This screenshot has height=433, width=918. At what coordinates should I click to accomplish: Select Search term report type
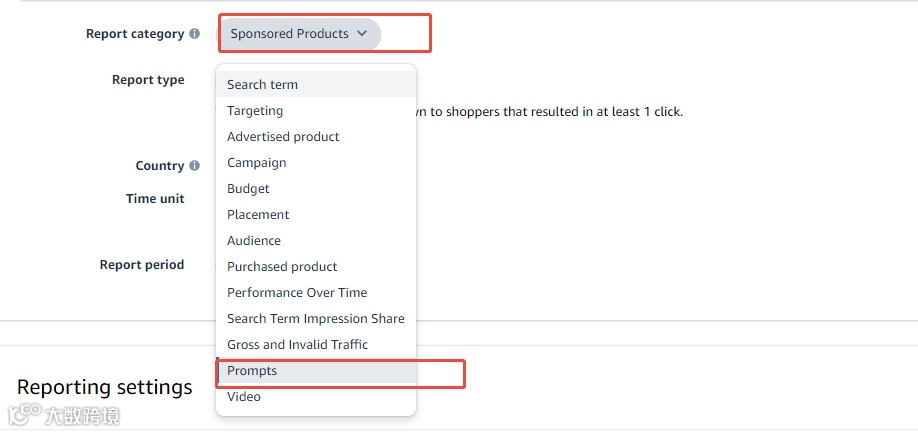tap(262, 85)
